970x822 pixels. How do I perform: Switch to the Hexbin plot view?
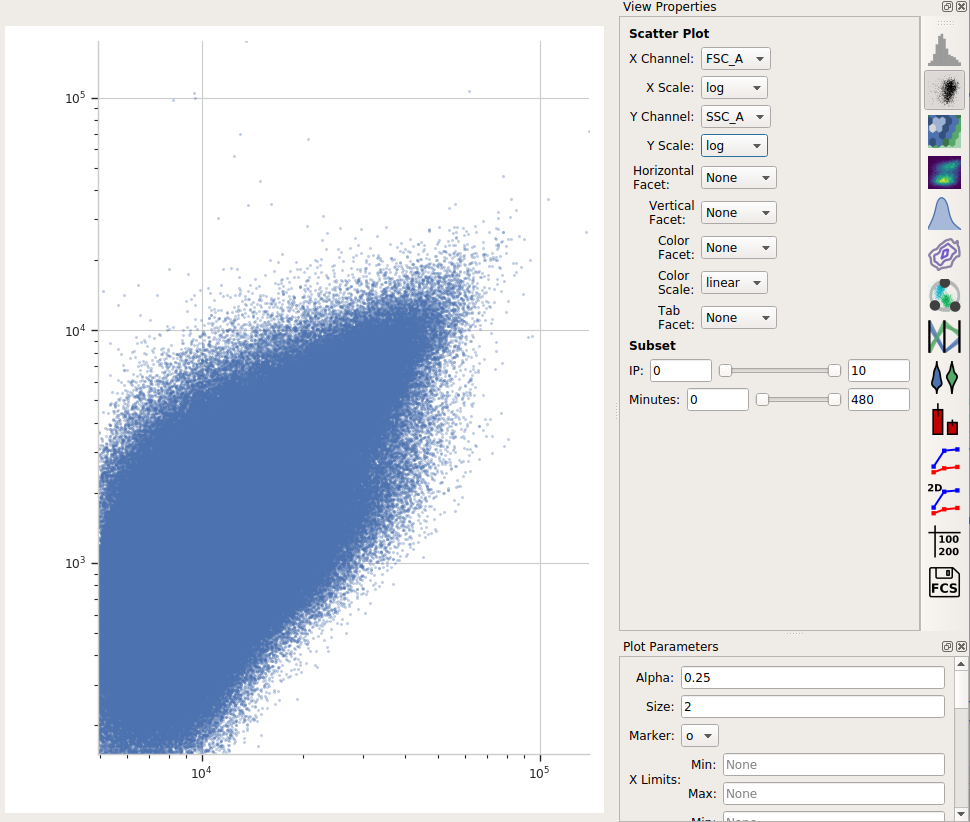pos(944,131)
